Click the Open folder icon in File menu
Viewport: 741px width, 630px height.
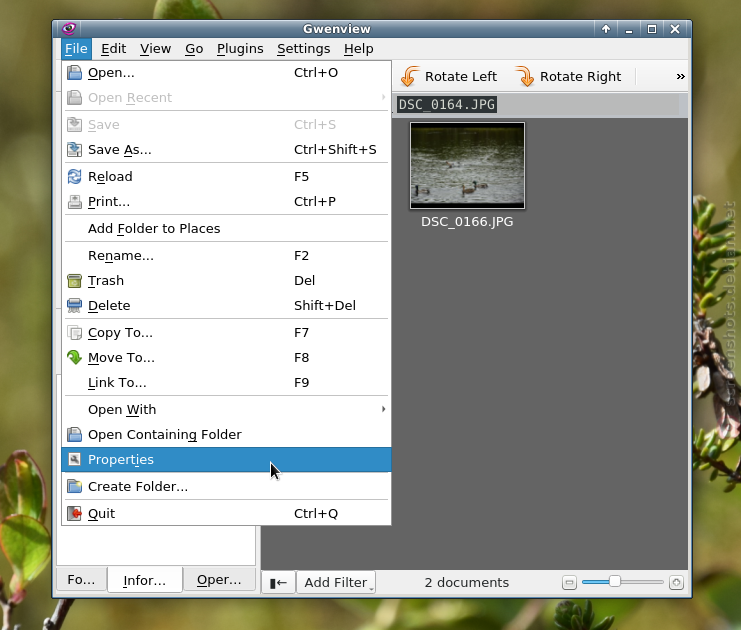(74, 73)
